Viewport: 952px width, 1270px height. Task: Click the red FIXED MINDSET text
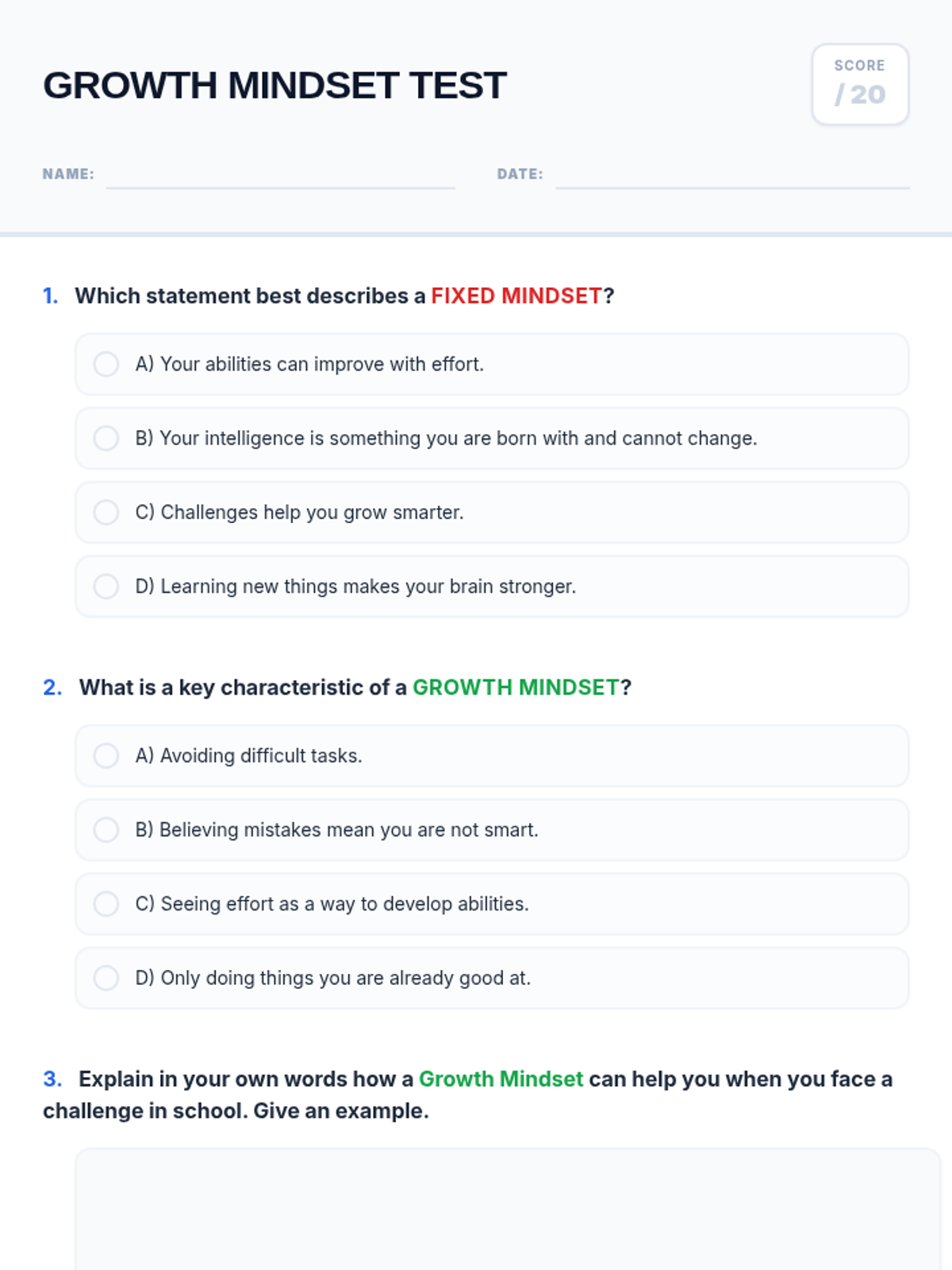point(516,296)
